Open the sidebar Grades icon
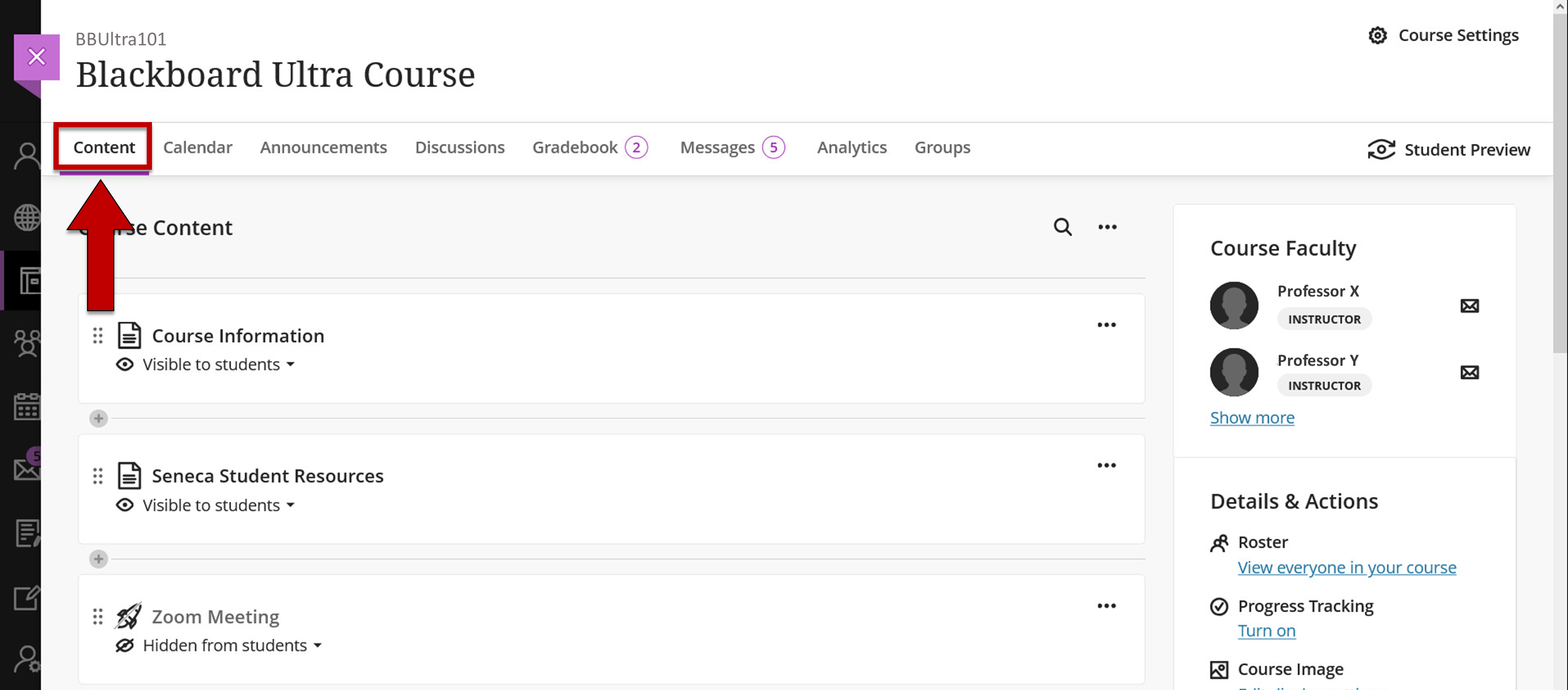The height and width of the screenshot is (690, 1568). [27, 533]
